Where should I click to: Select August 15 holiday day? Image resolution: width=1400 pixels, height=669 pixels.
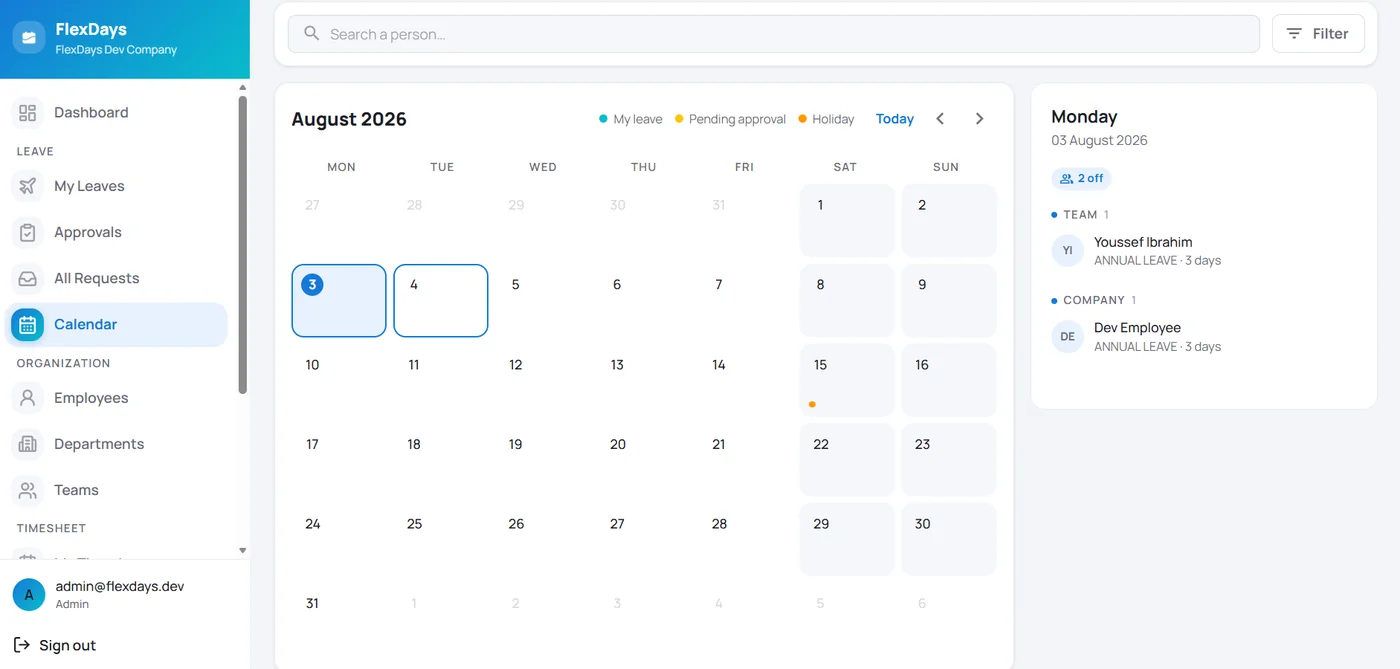(847, 380)
